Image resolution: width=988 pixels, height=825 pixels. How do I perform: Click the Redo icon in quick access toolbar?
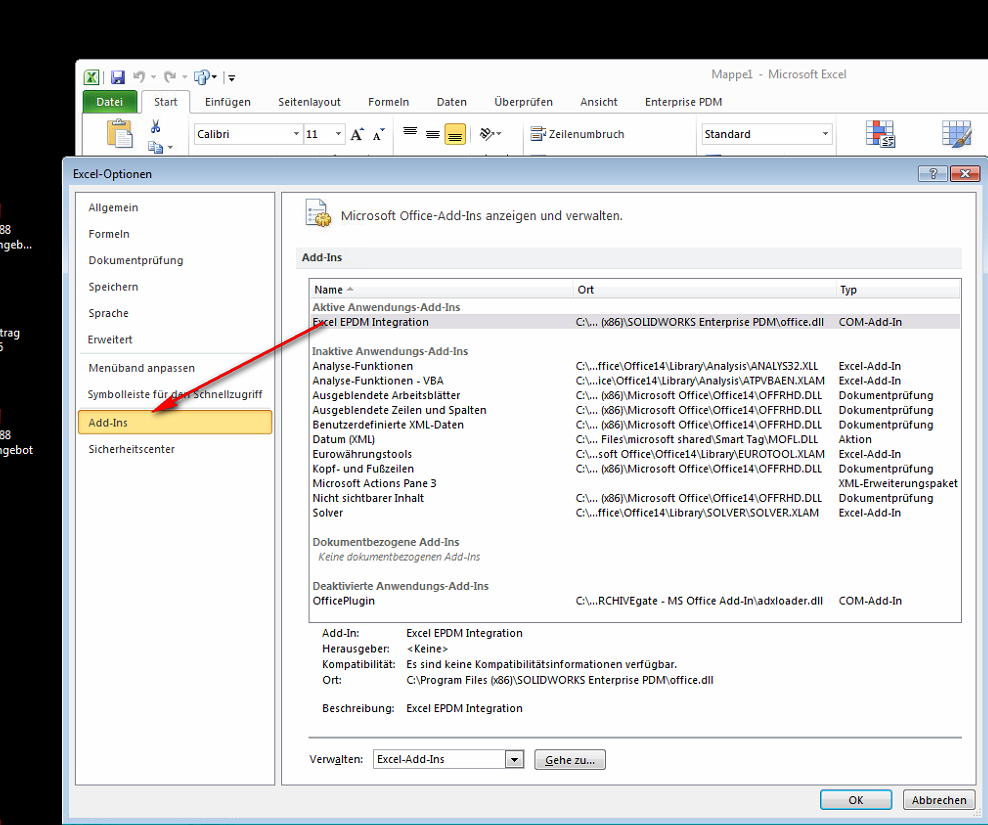pyautogui.click(x=169, y=77)
